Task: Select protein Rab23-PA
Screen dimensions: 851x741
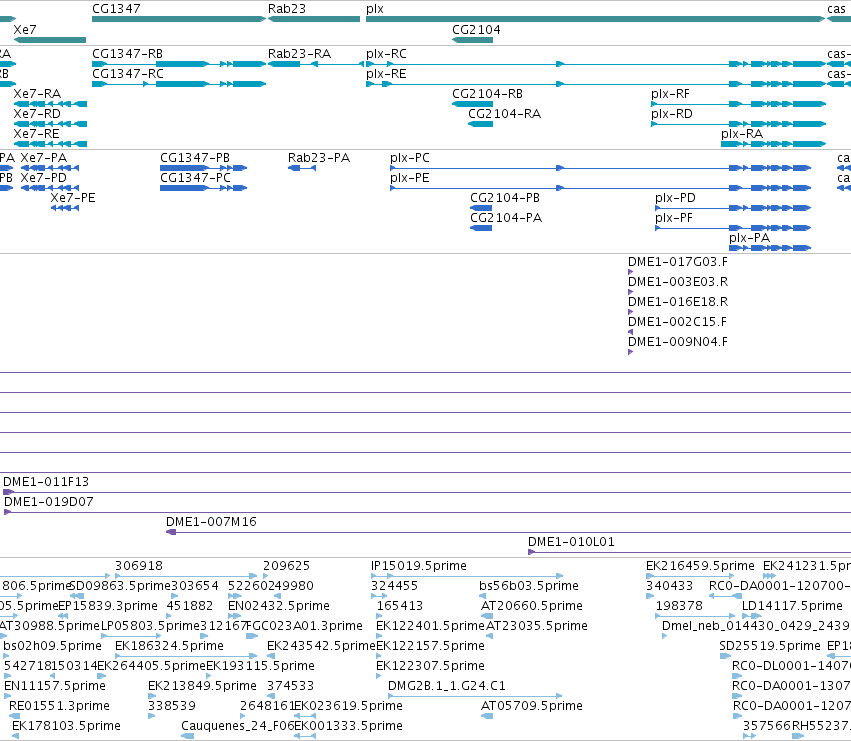Action: pyautogui.click(x=302, y=168)
